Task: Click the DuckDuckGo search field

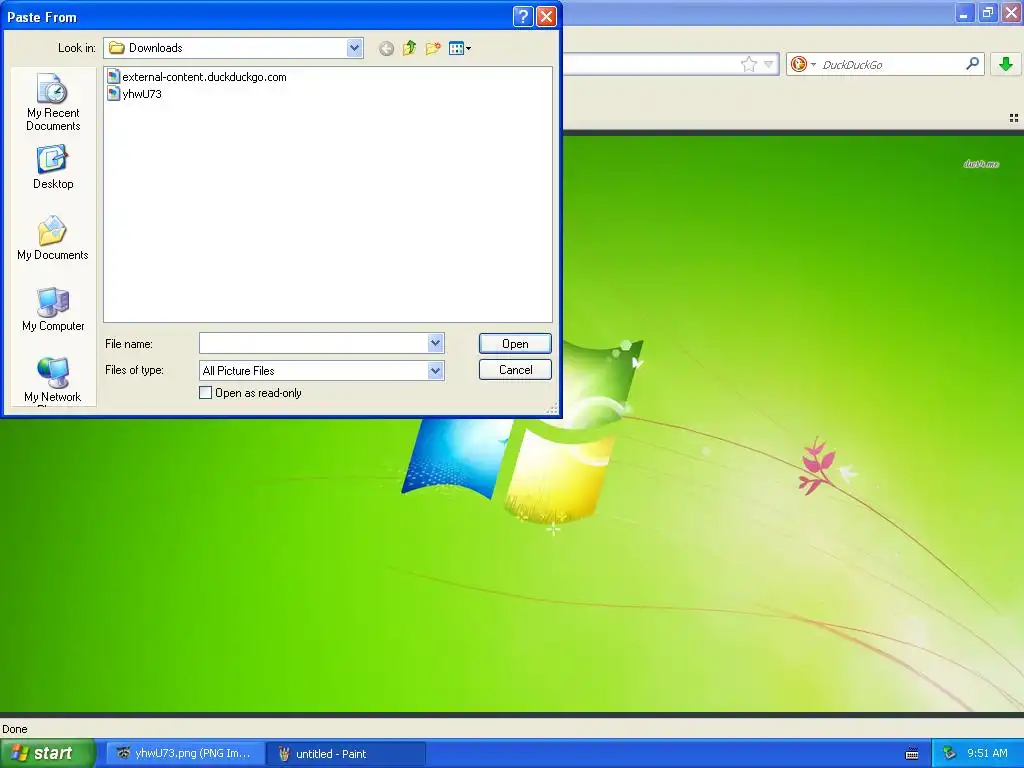Action: (x=891, y=64)
